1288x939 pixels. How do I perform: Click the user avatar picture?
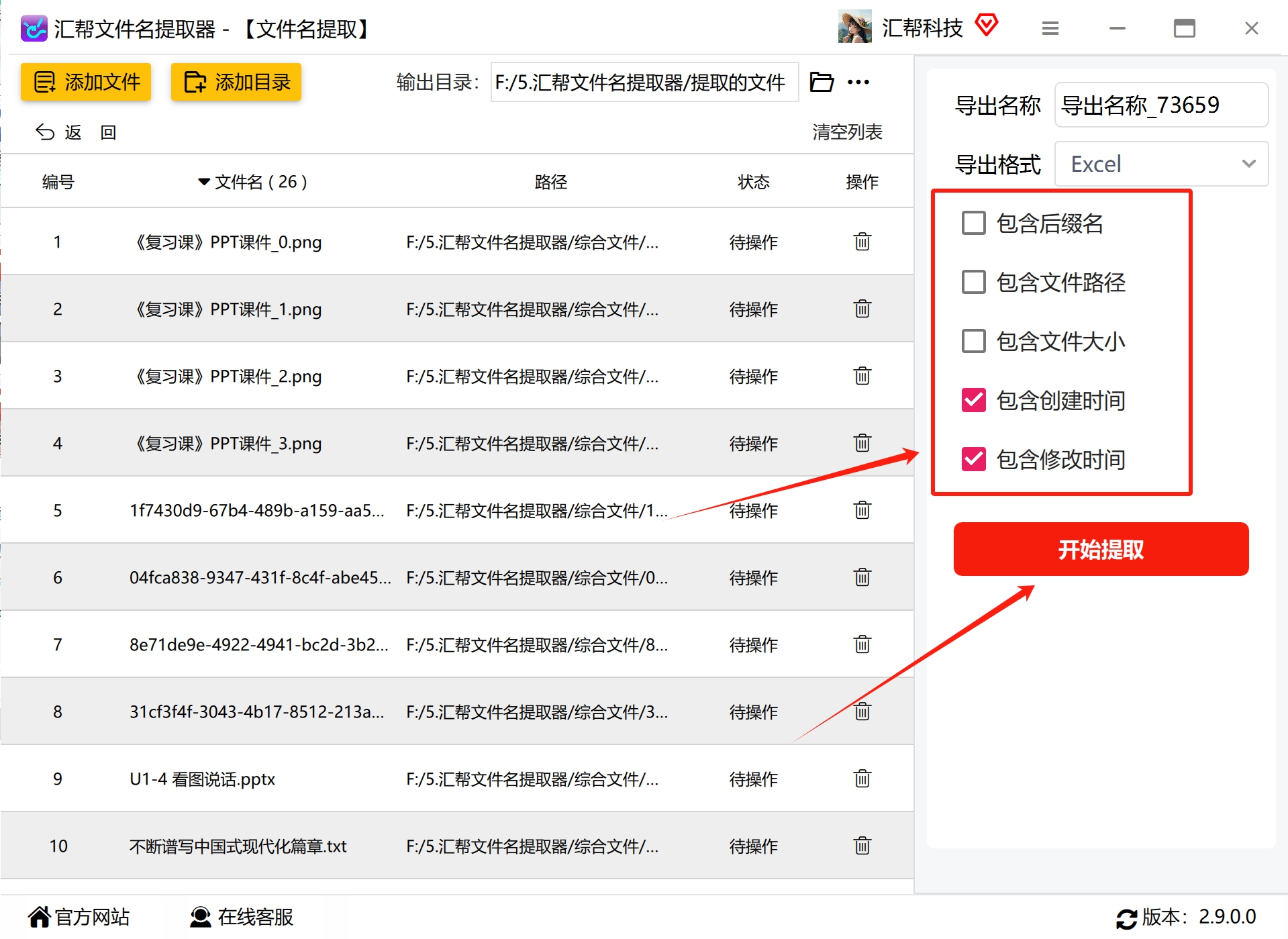[x=854, y=27]
